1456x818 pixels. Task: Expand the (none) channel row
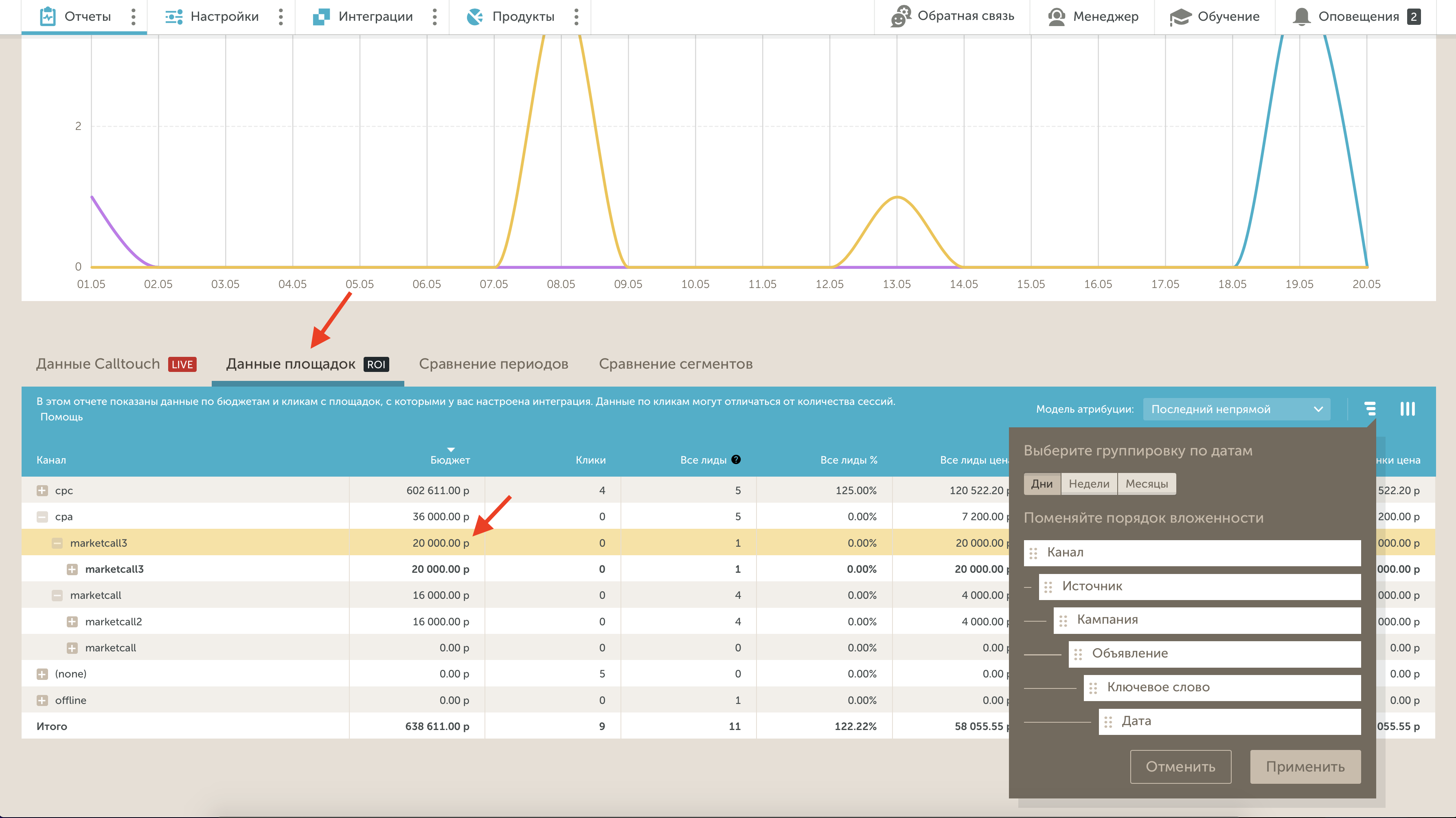coord(42,674)
